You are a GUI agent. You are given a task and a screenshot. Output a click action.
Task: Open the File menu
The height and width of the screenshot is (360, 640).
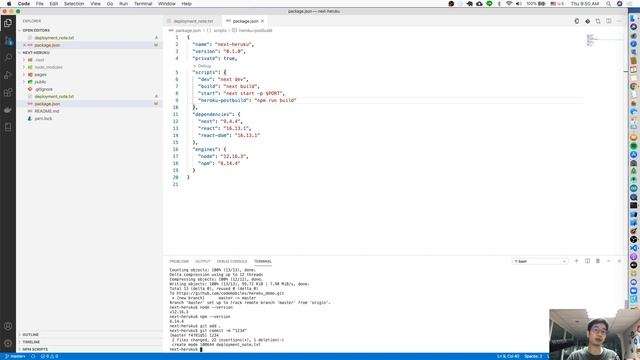point(40,4)
